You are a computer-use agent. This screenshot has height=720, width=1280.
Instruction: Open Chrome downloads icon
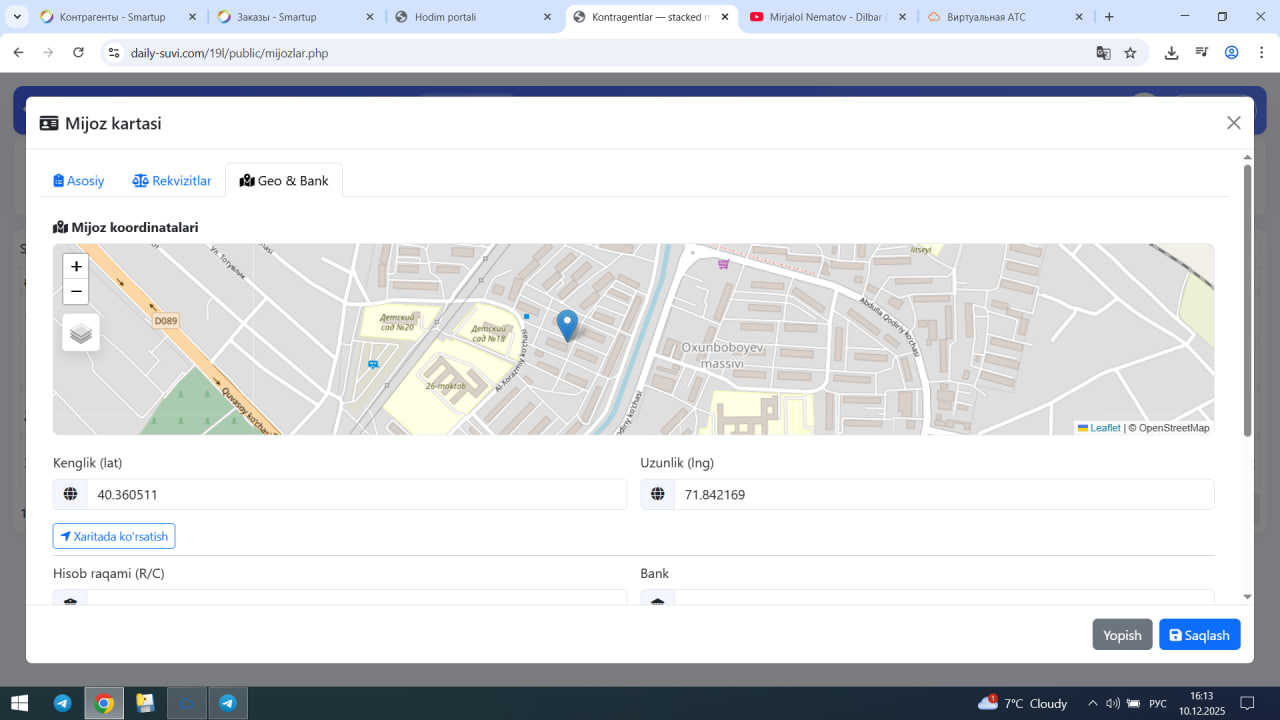[1171, 53]
